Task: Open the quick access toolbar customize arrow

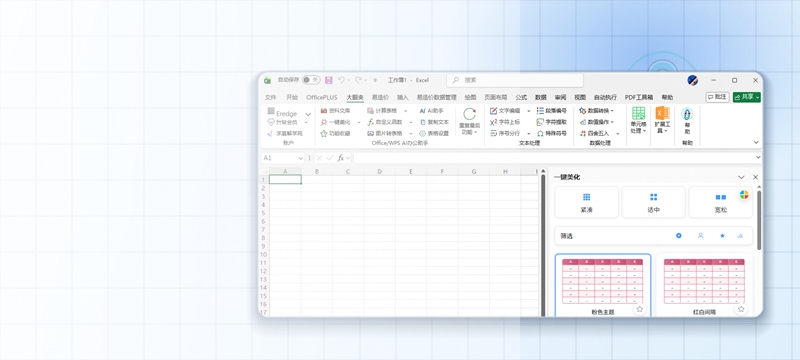Action: [375, 80]
